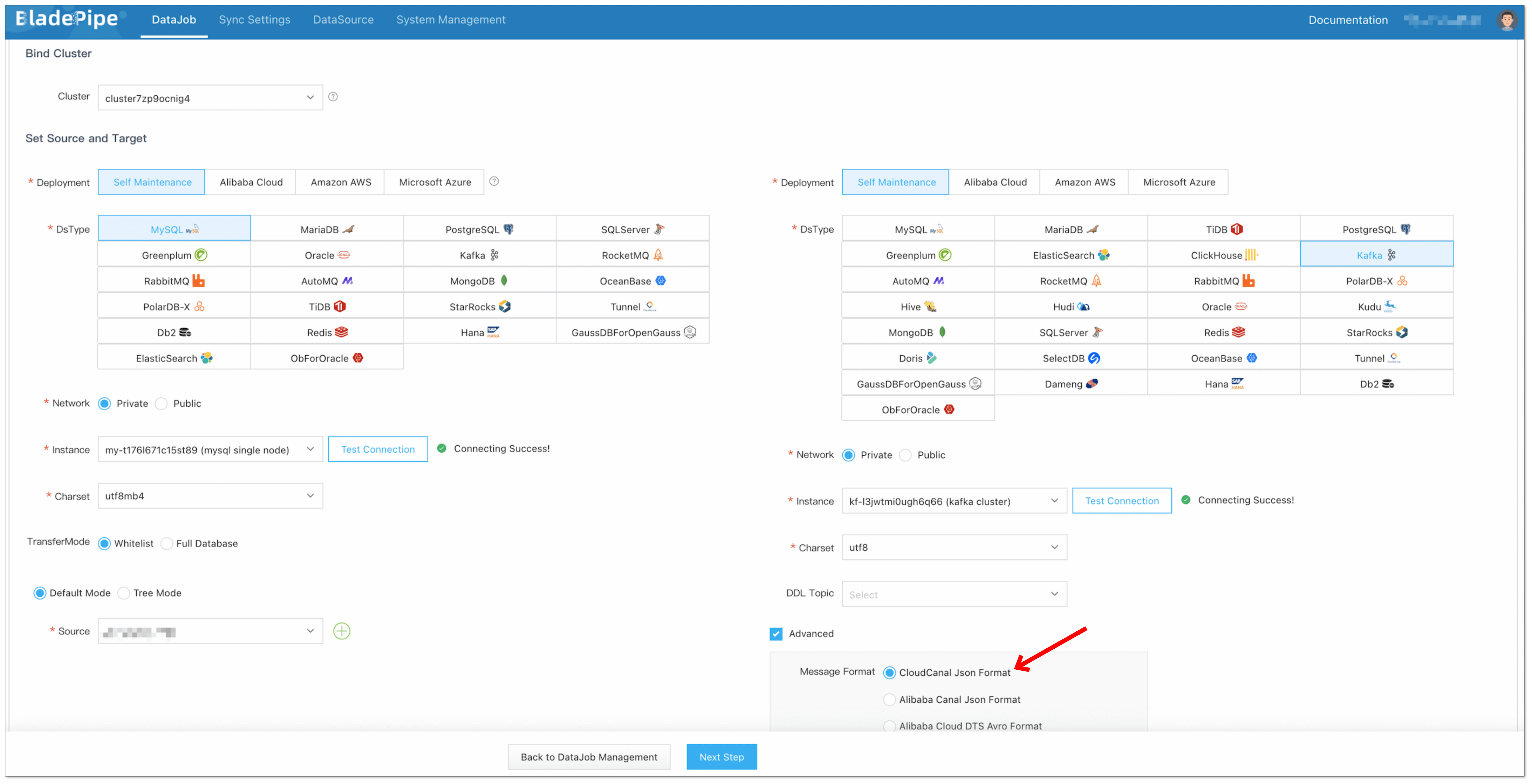Pick Redis from the source DsType list
Viewport: 1532px width, 784px height.
[x=327, y=332]
